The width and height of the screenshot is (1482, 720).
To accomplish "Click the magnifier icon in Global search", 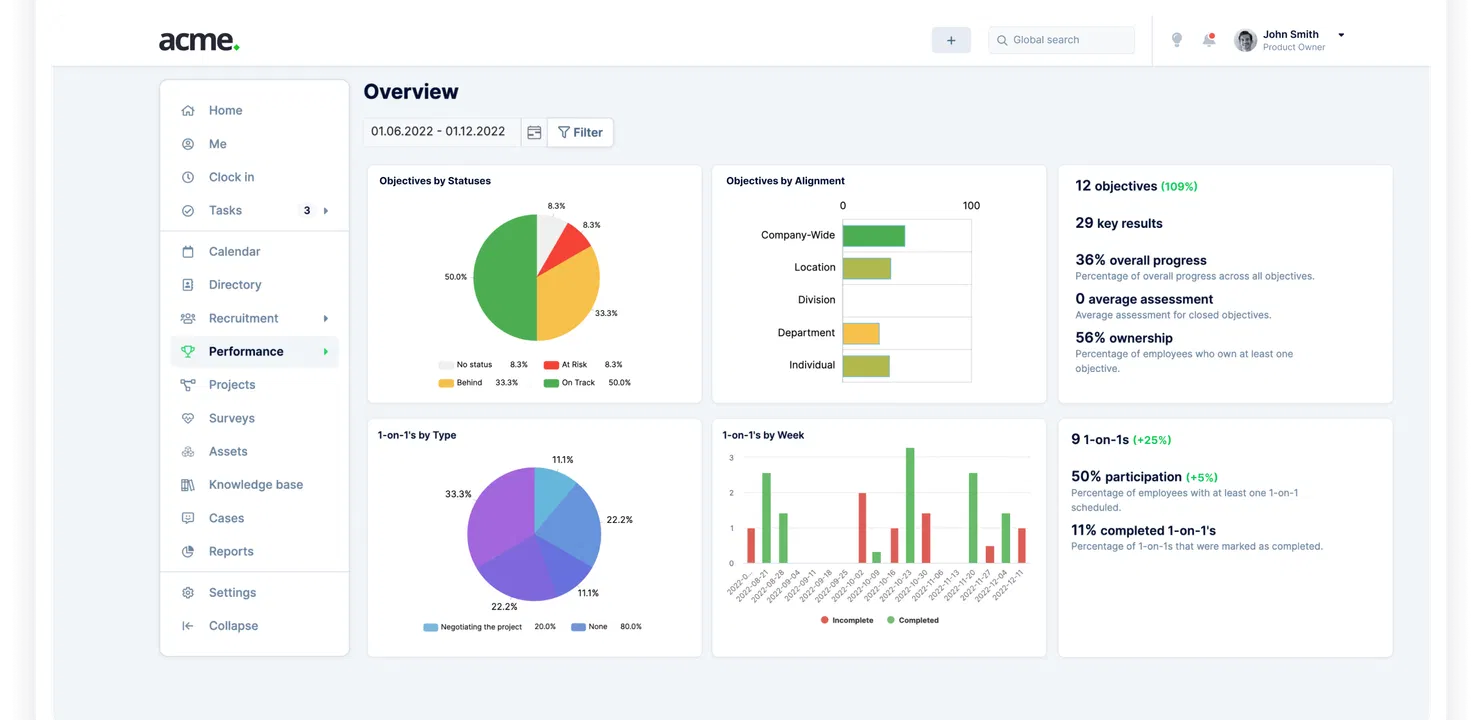I will point(1003,40).
